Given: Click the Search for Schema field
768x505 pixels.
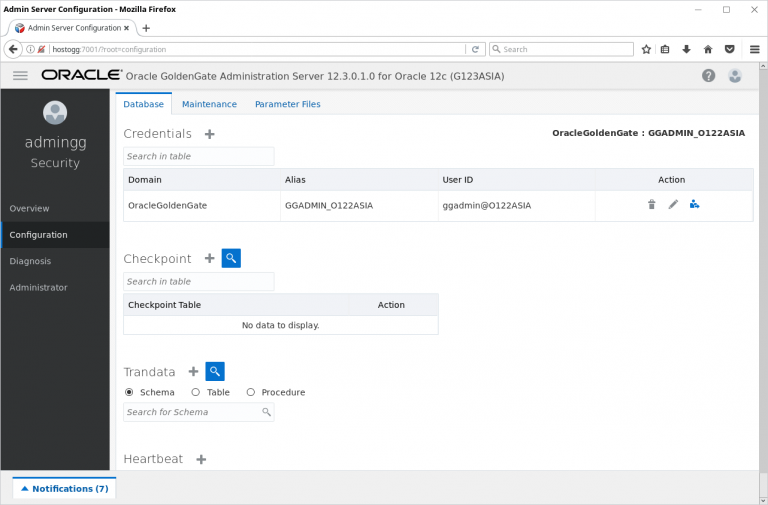Looking at the screenshot, I should pos(192,412).
